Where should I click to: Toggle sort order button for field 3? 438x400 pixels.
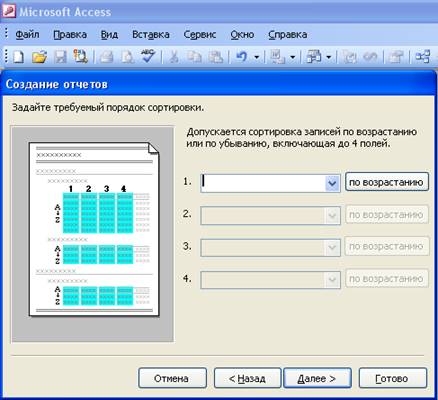[387, 246]
